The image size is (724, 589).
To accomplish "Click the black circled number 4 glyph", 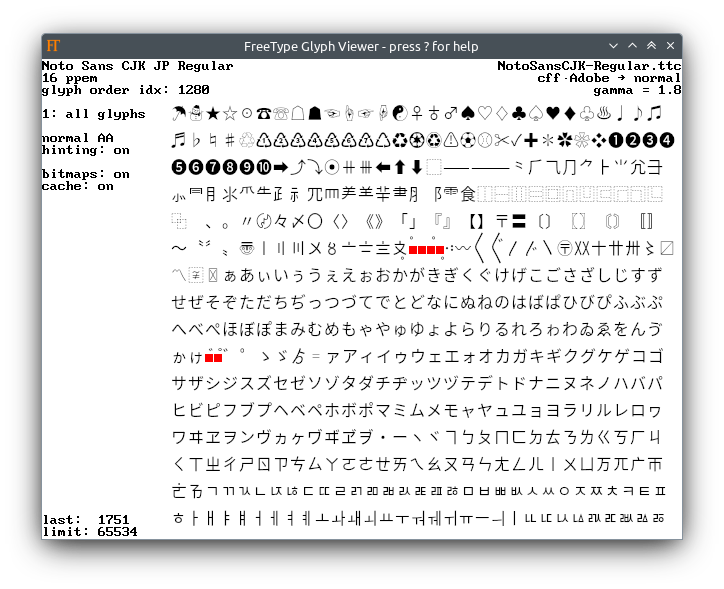I will [x=667, y=140].
